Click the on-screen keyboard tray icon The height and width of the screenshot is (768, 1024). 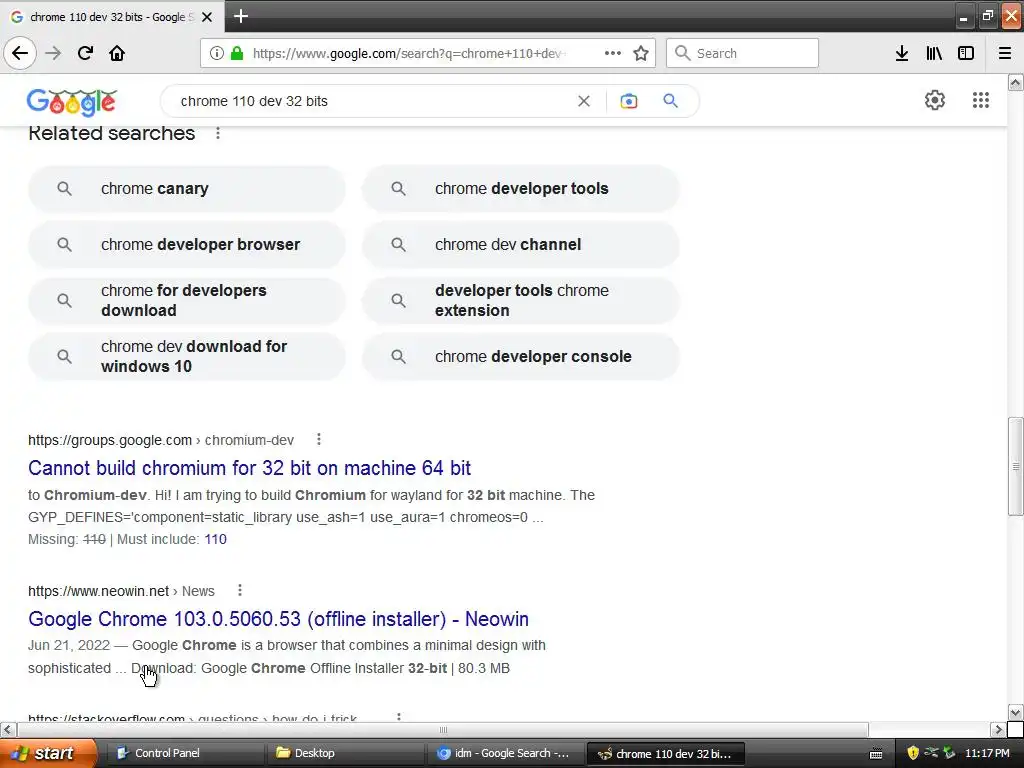876,754
